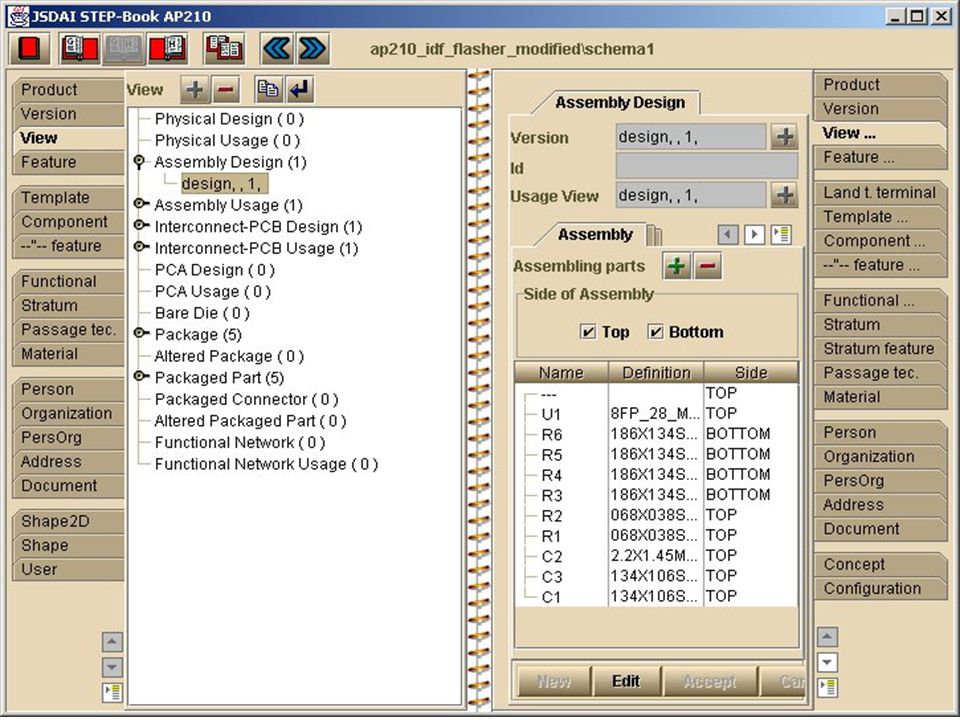This screenshot has height=720, width=960.
Task: Select the Assembly Design tab
Action: tap(620, 102)
